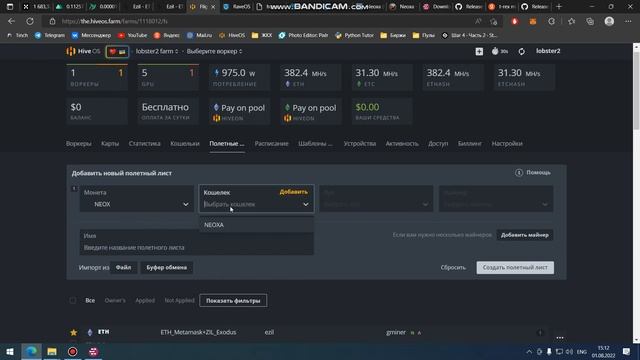Switch to Настройки tab
The width and height of the screenshot is (640, 360).
tap(507, 144)
